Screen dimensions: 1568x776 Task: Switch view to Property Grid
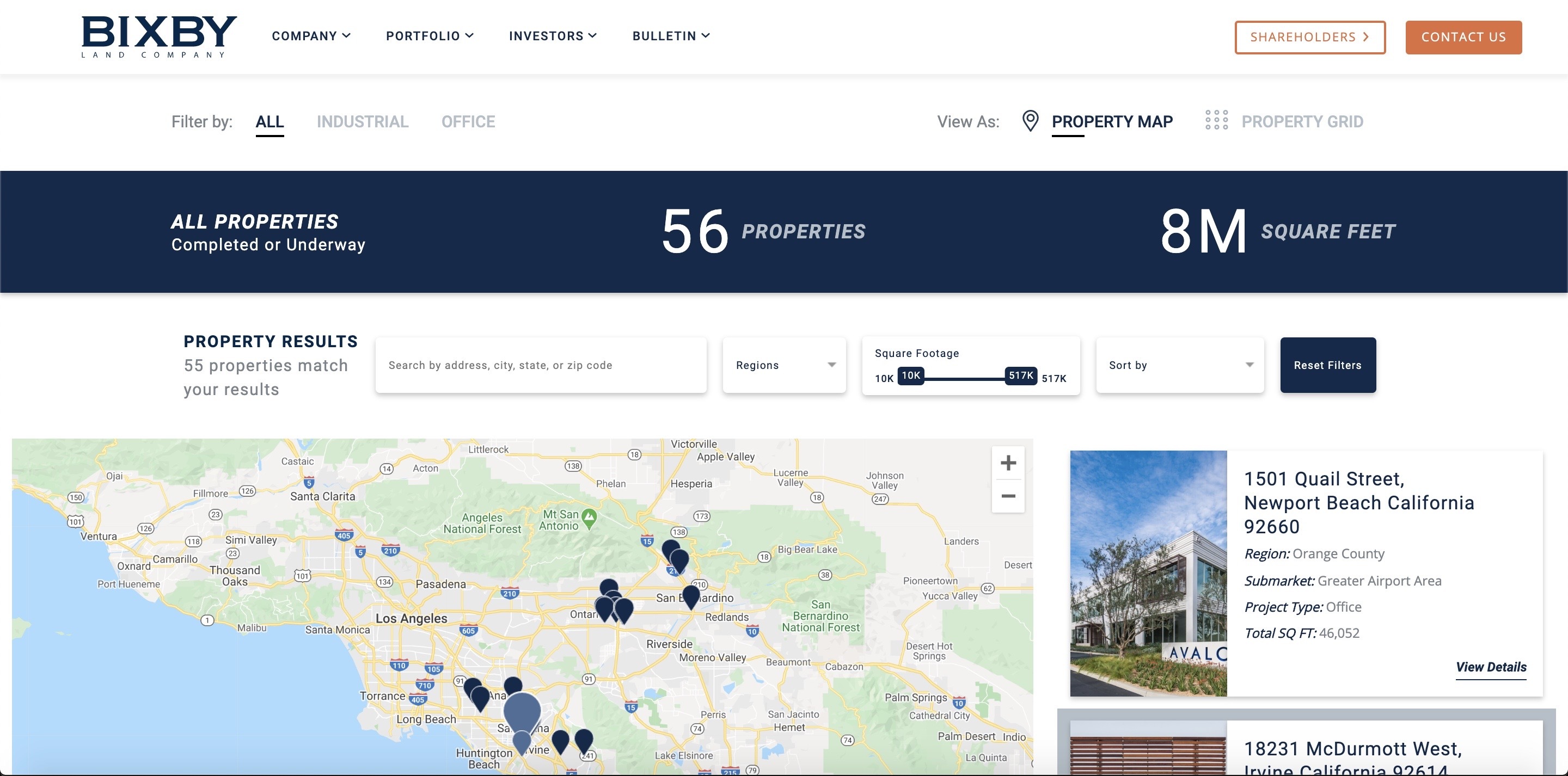1301,122
